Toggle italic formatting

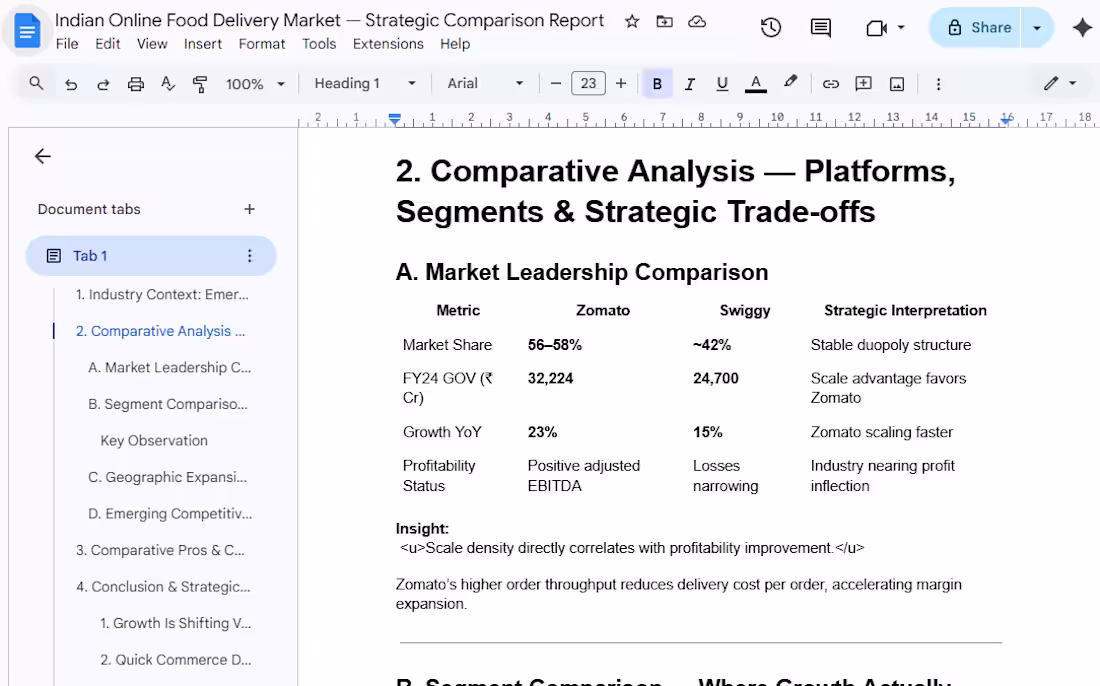click(x=690, y=84)
